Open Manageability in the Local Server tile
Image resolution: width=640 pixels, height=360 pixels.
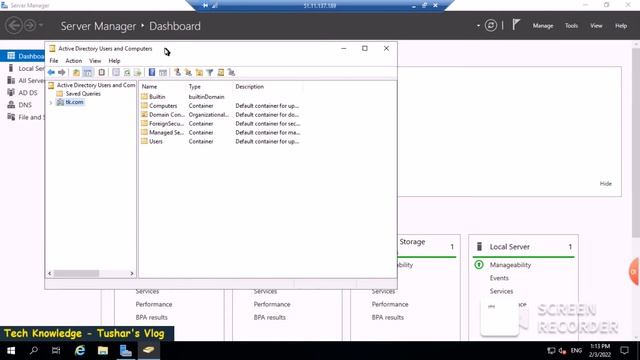pos(510,265)
